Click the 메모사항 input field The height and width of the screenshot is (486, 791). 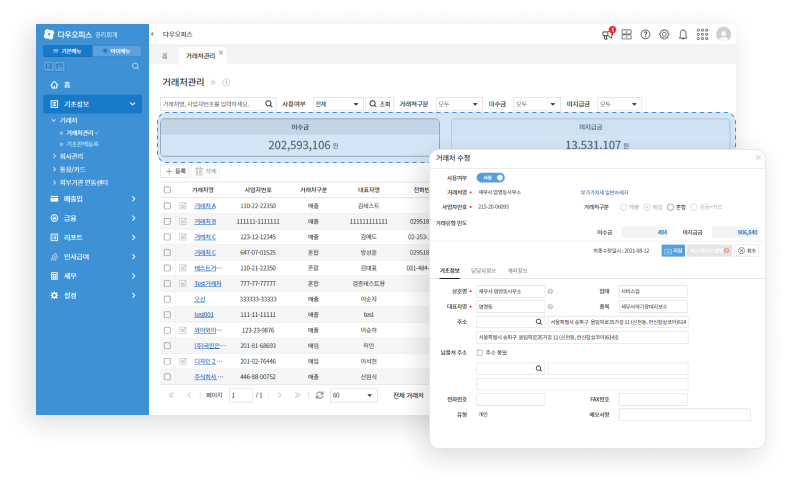point(685,415)
